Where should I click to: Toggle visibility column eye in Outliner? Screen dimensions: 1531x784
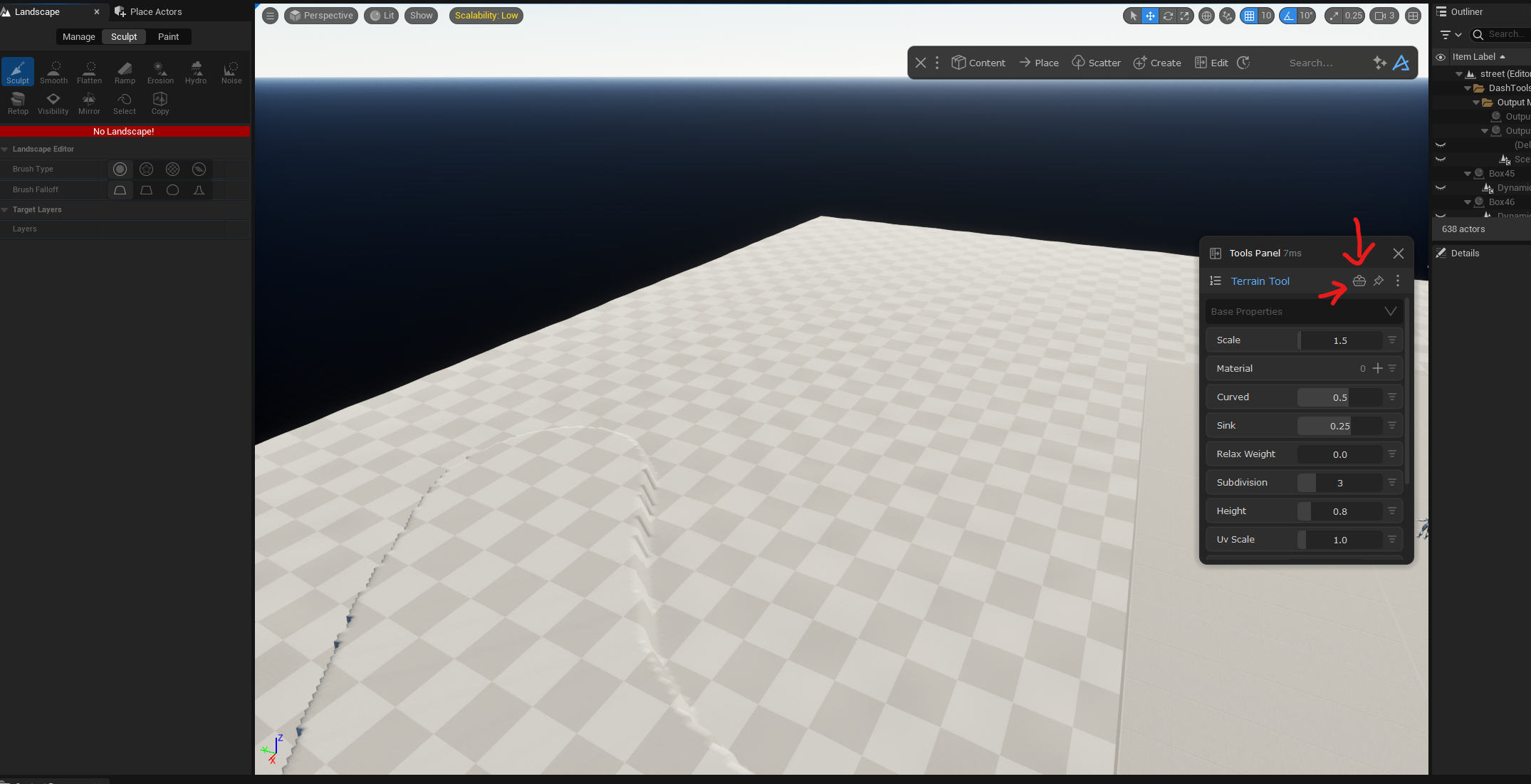click(x=1441, y=57)
